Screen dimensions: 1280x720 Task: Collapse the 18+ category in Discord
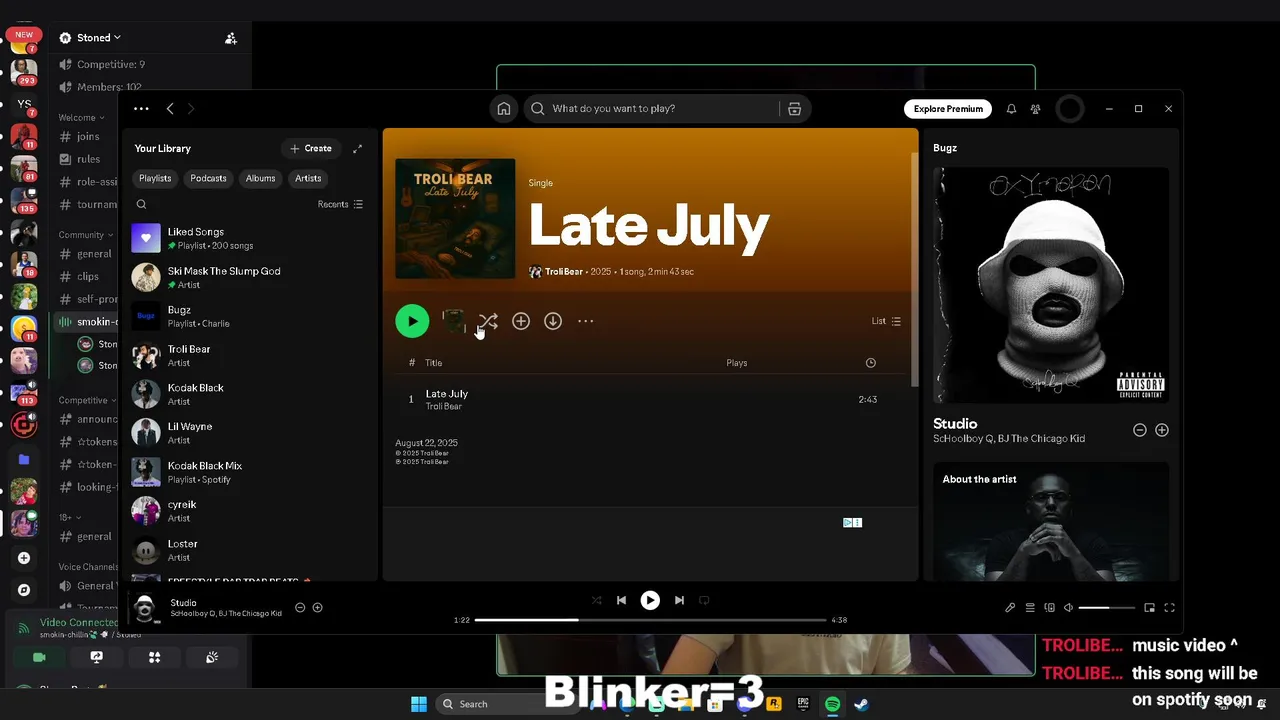point(68,517)
